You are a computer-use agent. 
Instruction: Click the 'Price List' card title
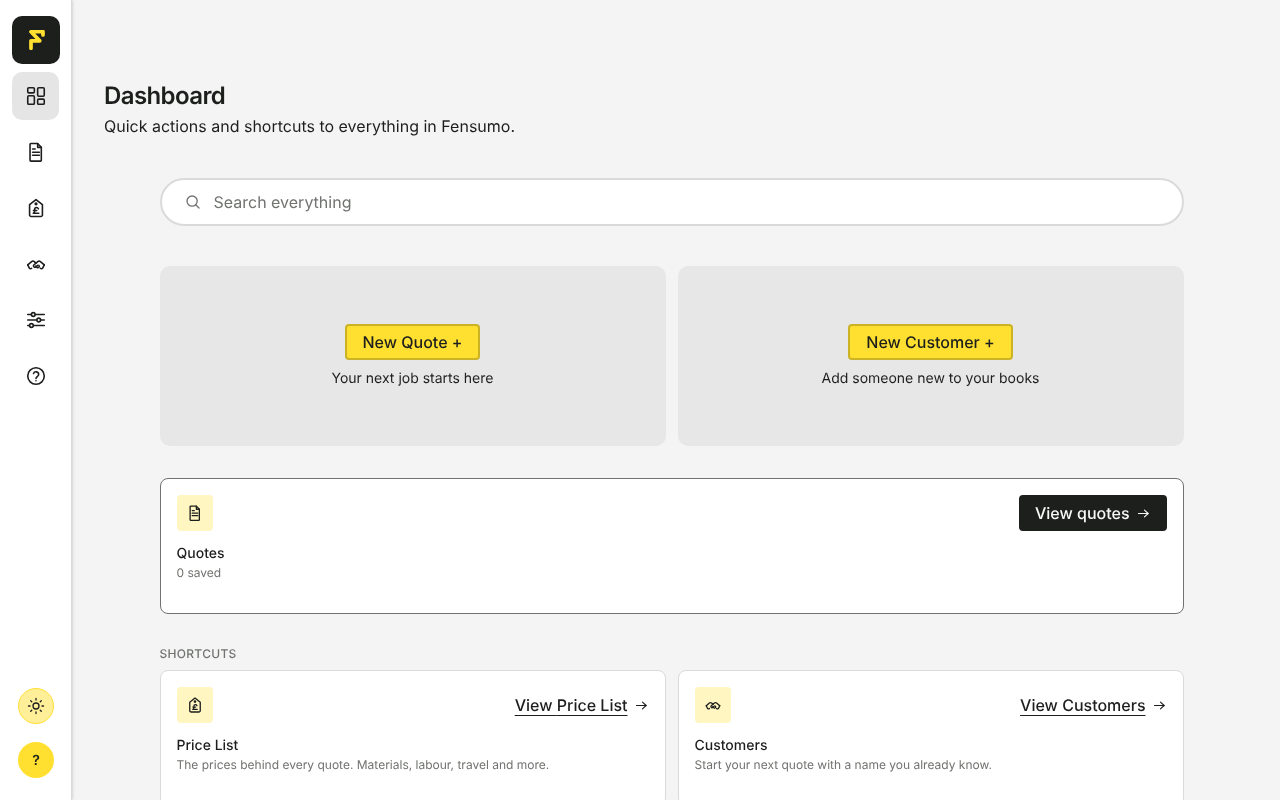tap(208, 745)
